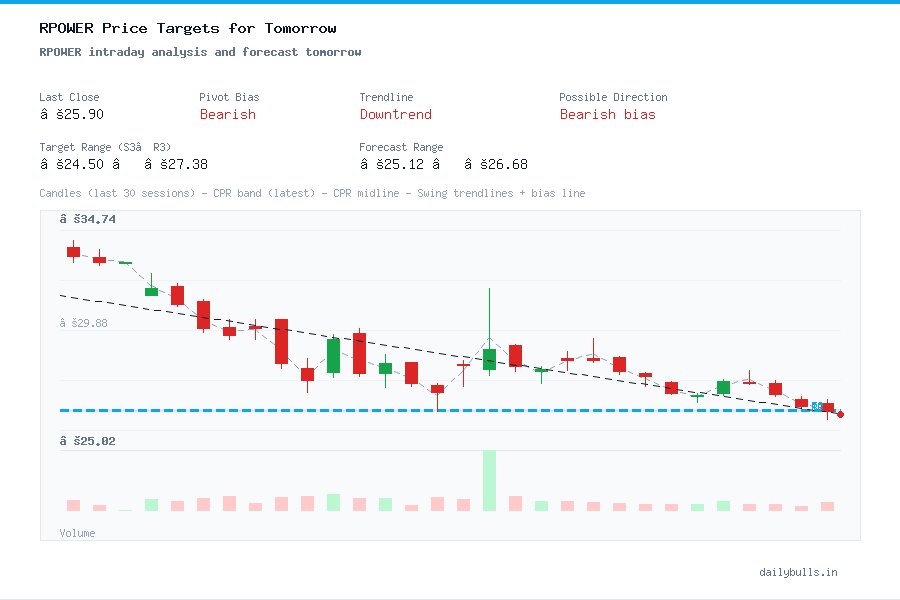The image size is (900, 600).
Task: Click the ₹29.88 price axis label
Action: (x=89, y=322)
